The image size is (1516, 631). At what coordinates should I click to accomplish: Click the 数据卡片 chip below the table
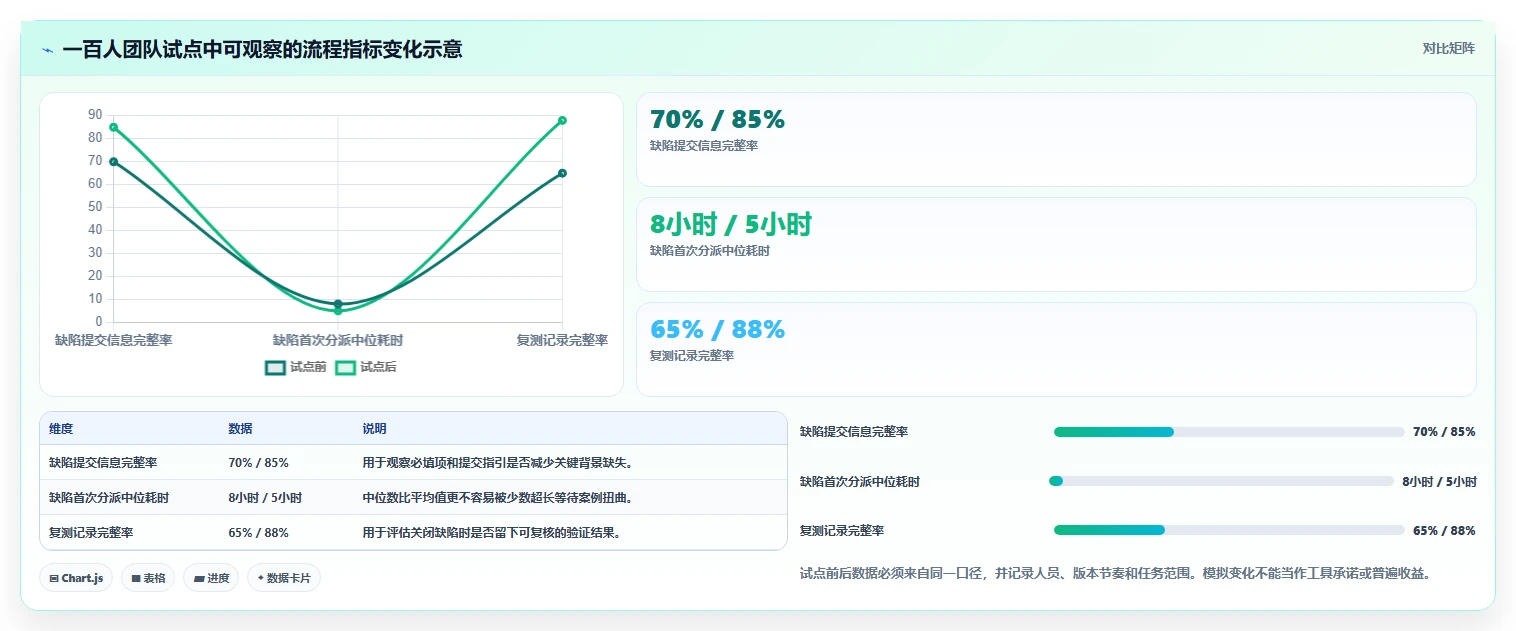click(284, 578)
